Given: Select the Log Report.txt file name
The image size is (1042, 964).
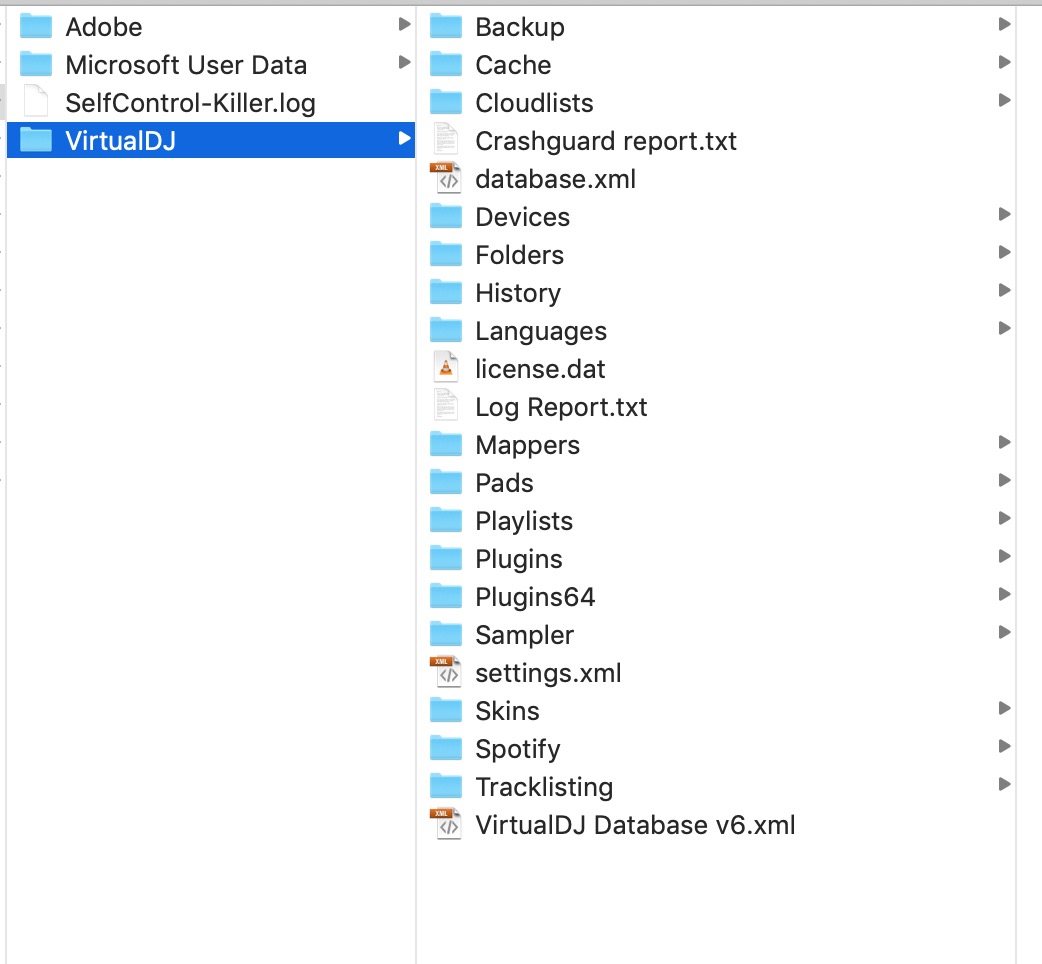Looking at the screenshot, I should 561,407.
